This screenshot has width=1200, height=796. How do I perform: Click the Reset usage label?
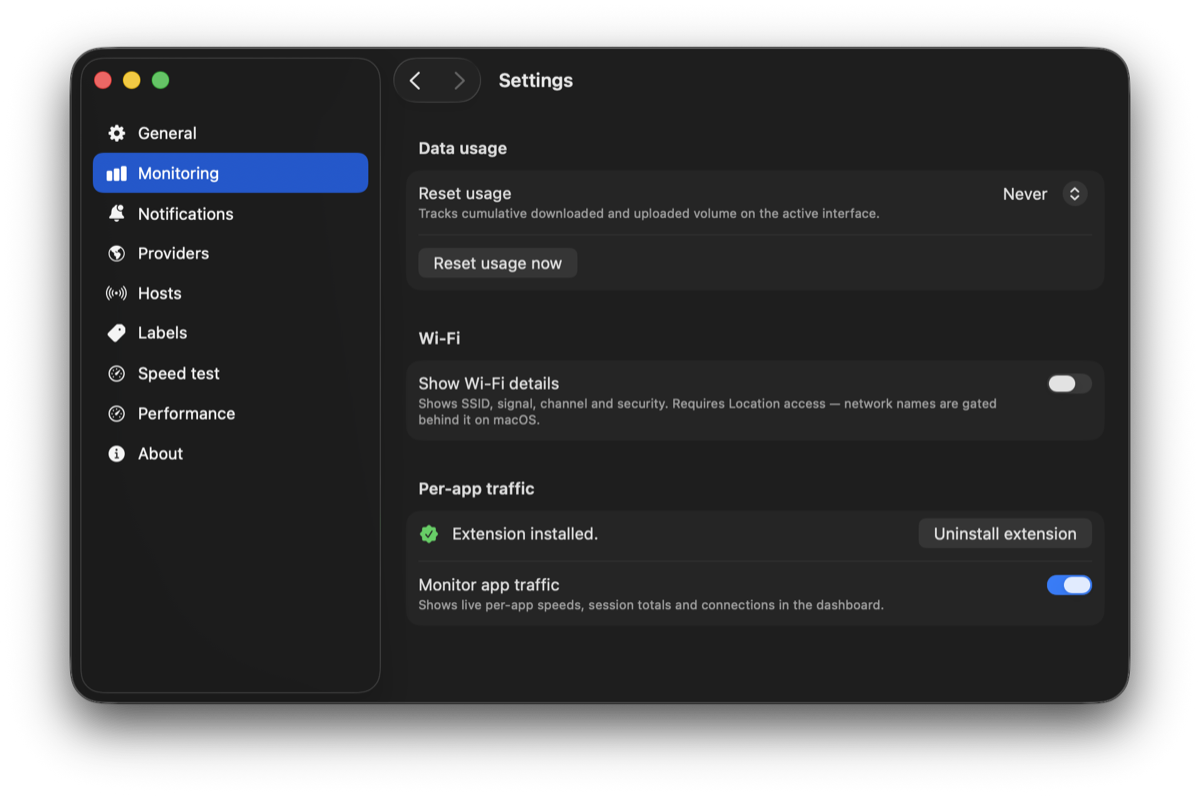[x=465, y=194]
